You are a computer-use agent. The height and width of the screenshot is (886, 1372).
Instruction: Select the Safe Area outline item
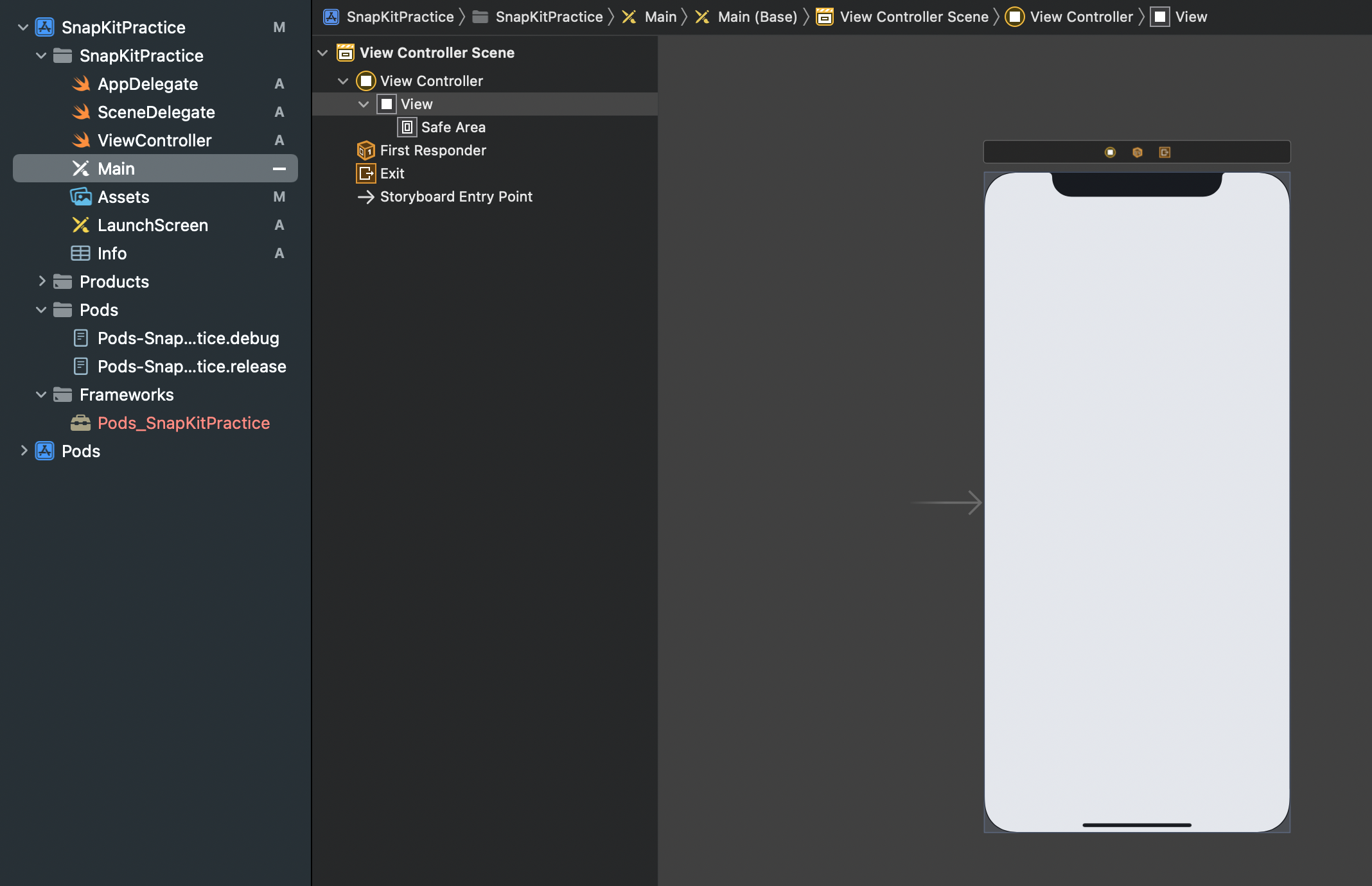(453, 127)
